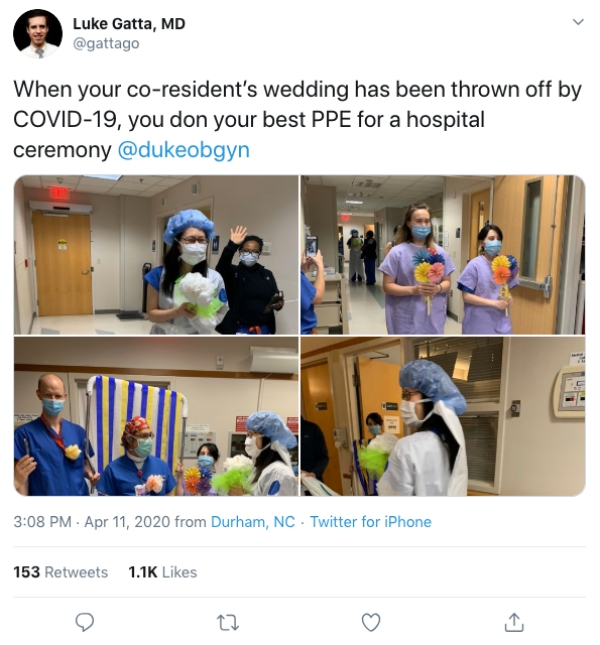
Task: Click the Twitter for iPhone source link
Action: (x=371, y=522)
